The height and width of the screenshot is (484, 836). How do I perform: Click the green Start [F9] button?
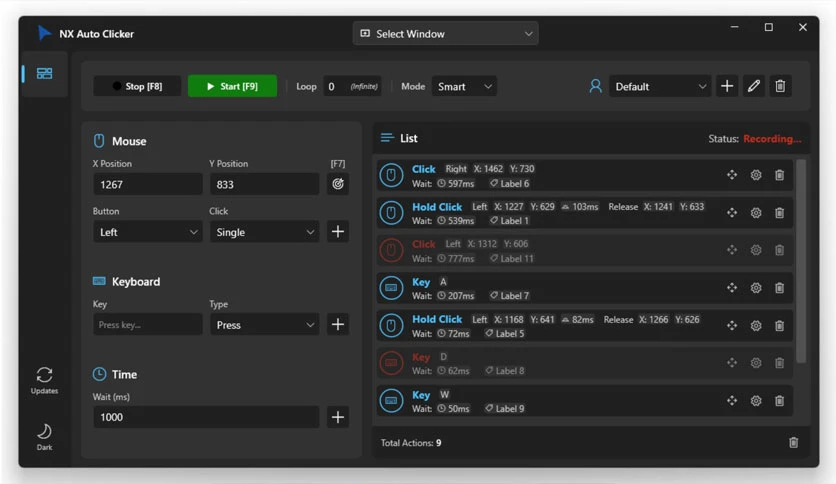pos(232,86)
